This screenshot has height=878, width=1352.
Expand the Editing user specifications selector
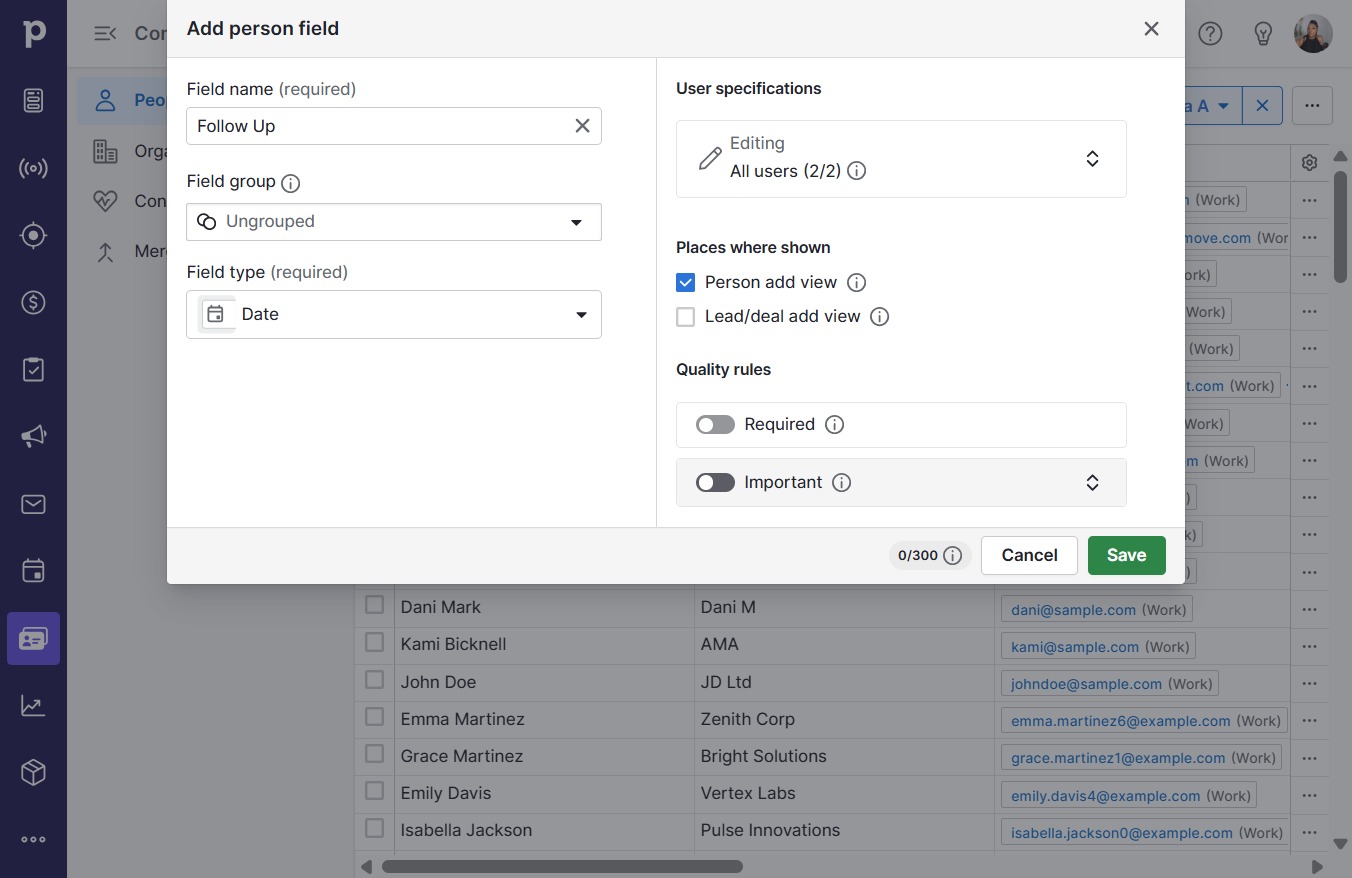pyautogui.click(x=901, y=159)
